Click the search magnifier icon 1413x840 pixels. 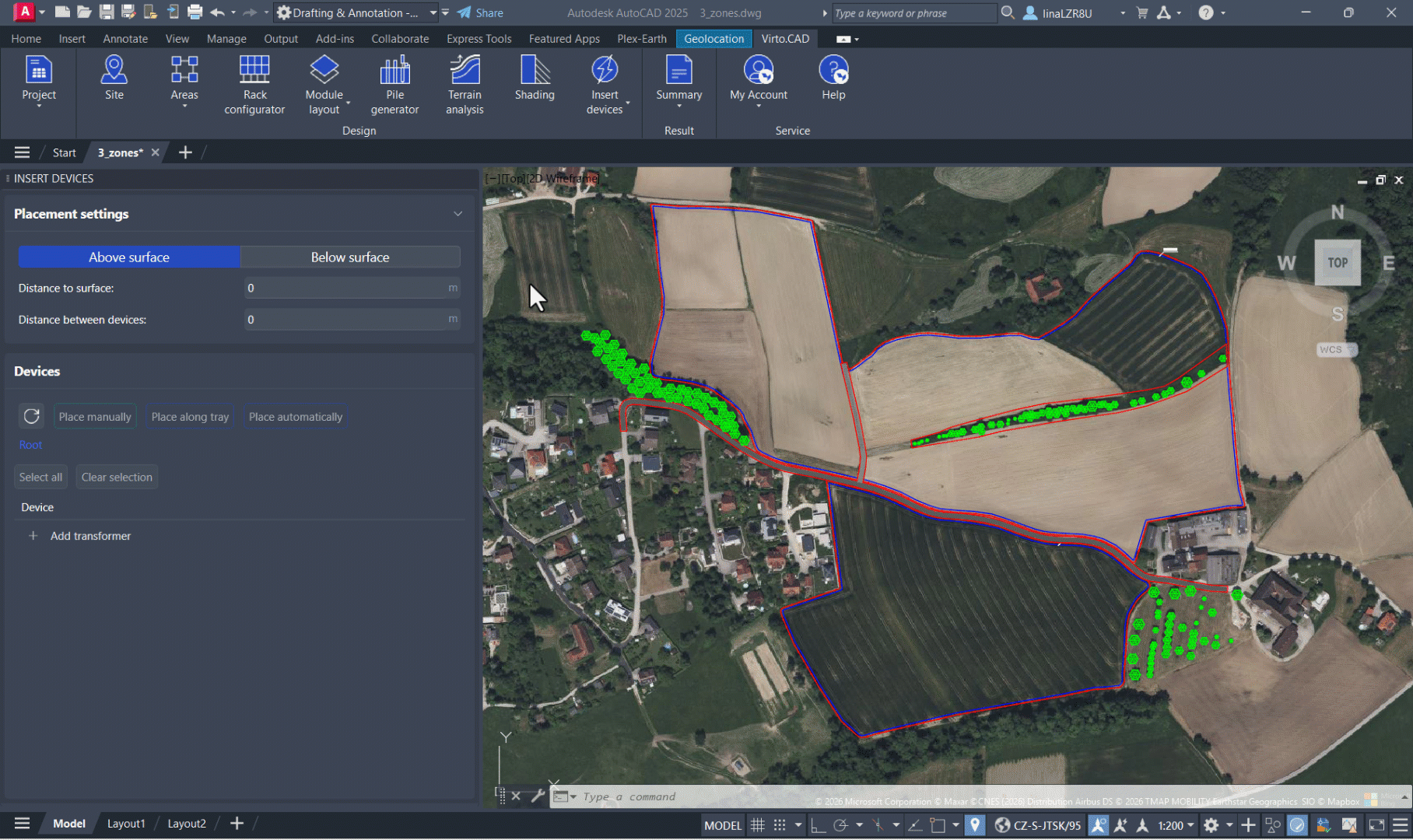[1008, 12]
